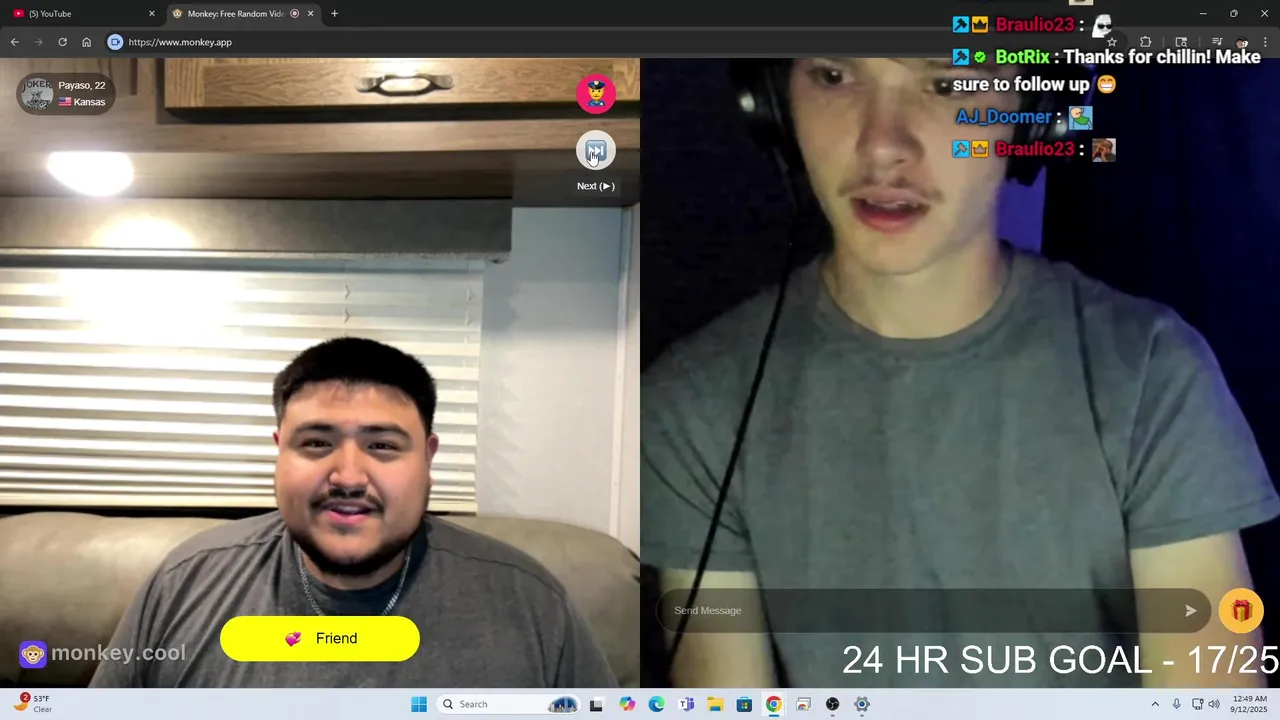Open Settings gear on the taskbar
This screenshot has height=720, width=1280.
(862, 705)
